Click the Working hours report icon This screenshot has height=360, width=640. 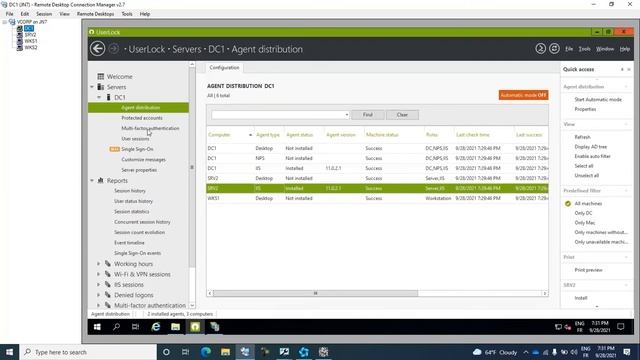(108, 264)
